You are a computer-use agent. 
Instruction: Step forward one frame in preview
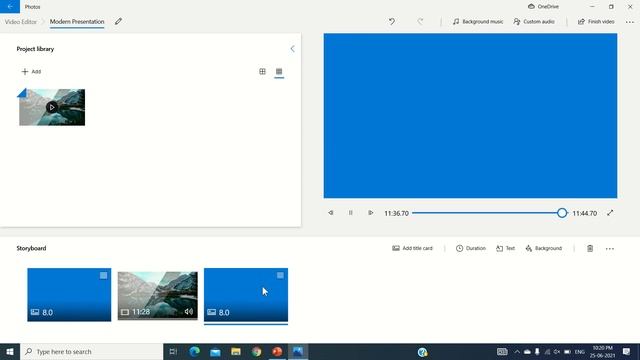pyautogui.click(x=370, y=213)
